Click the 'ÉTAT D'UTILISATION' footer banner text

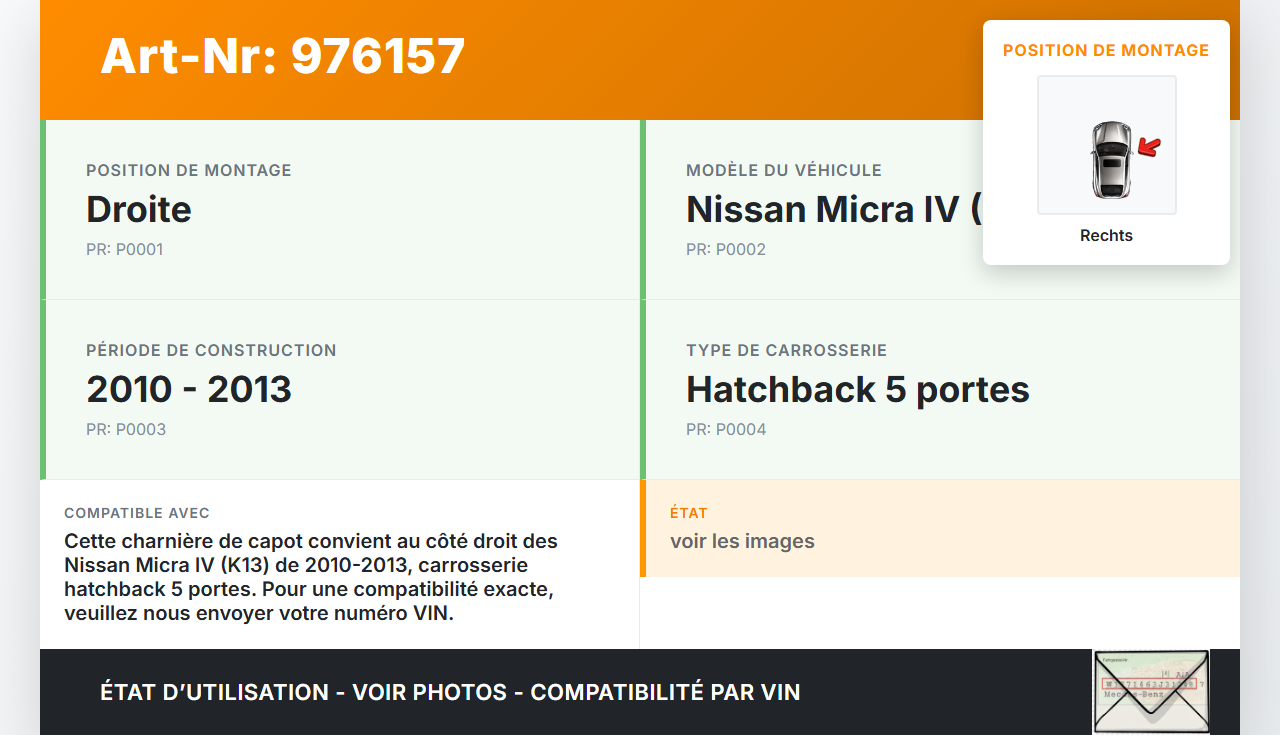point(450,692)
